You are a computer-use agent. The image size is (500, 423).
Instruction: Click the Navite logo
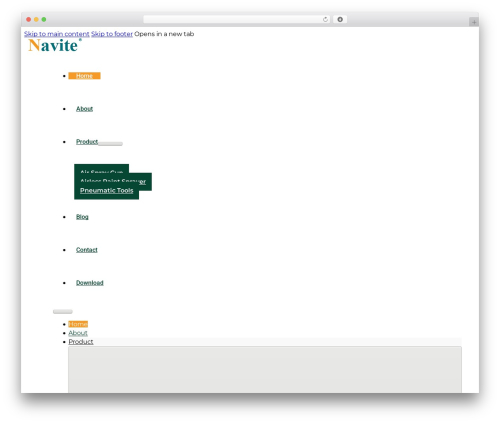[55, 45]
